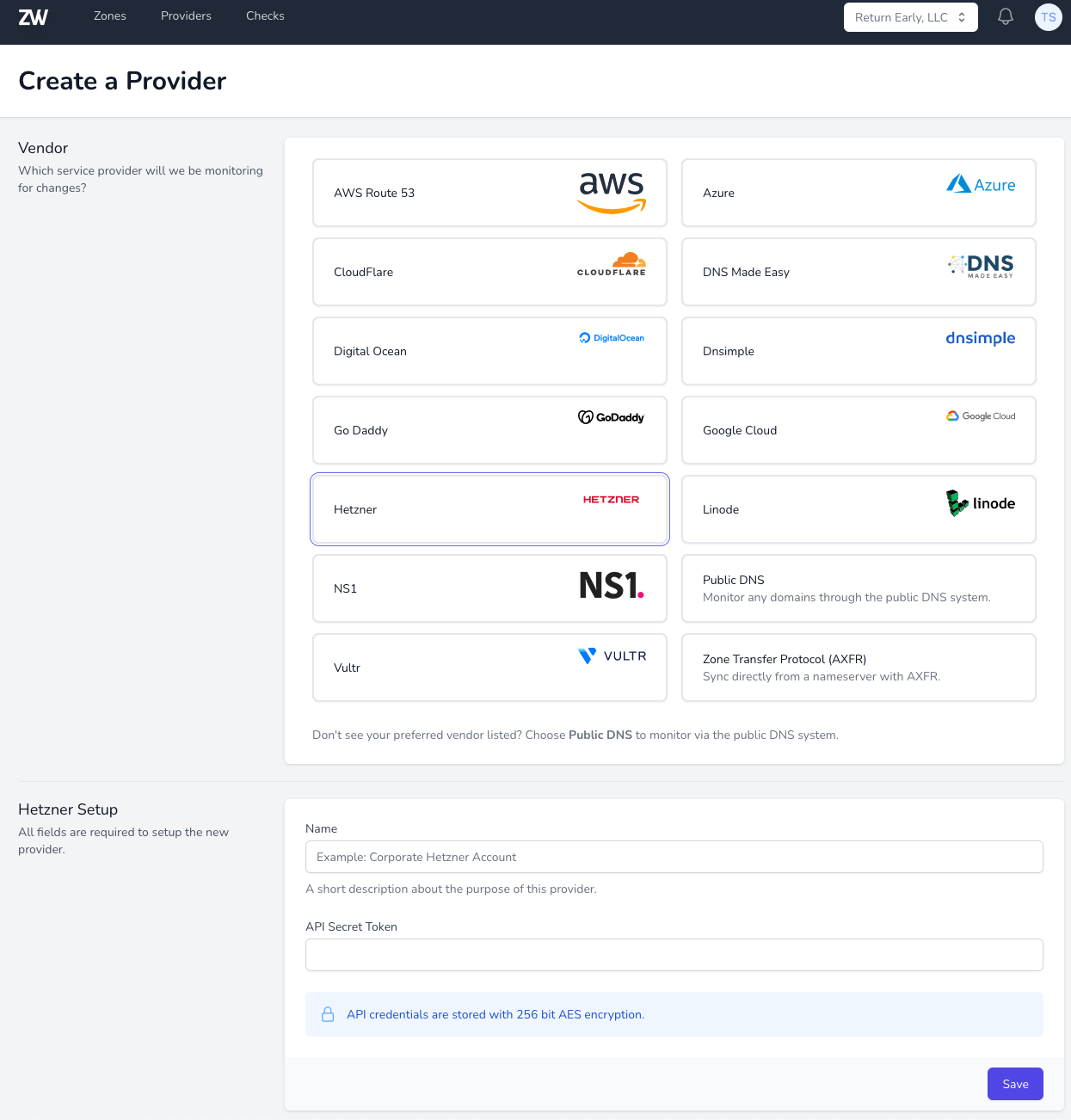Click the Linode vendor logo
1071x1120 pixels.
point(981,503)
